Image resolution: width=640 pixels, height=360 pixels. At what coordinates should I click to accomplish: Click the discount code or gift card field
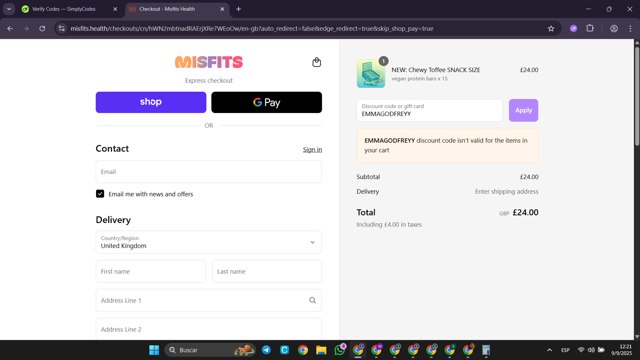point(429,110)
